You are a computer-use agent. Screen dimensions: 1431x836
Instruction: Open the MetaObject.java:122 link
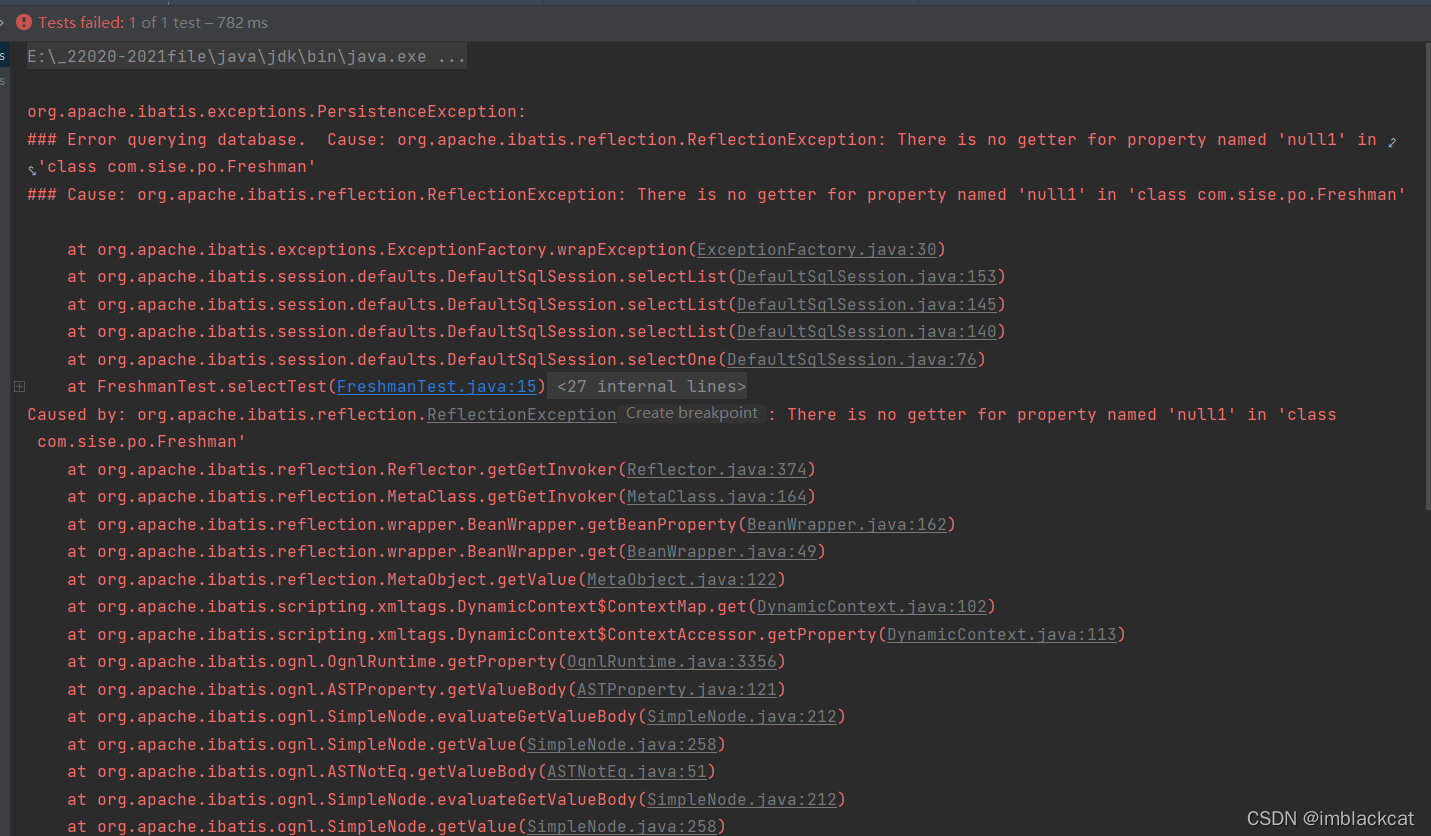[681, 579]
